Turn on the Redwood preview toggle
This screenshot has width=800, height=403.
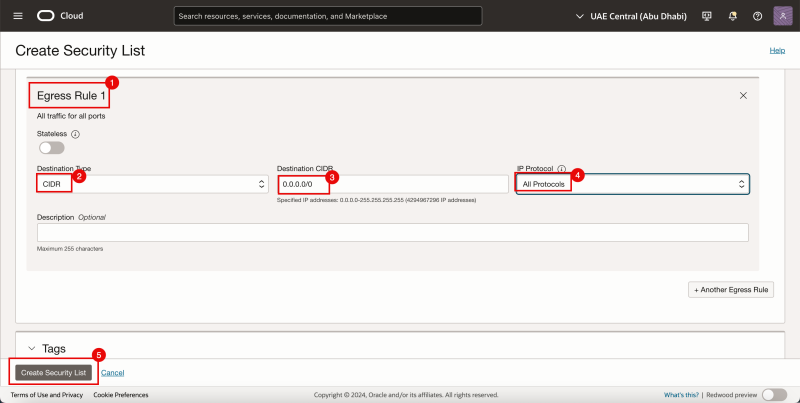(x=773, y=395)
